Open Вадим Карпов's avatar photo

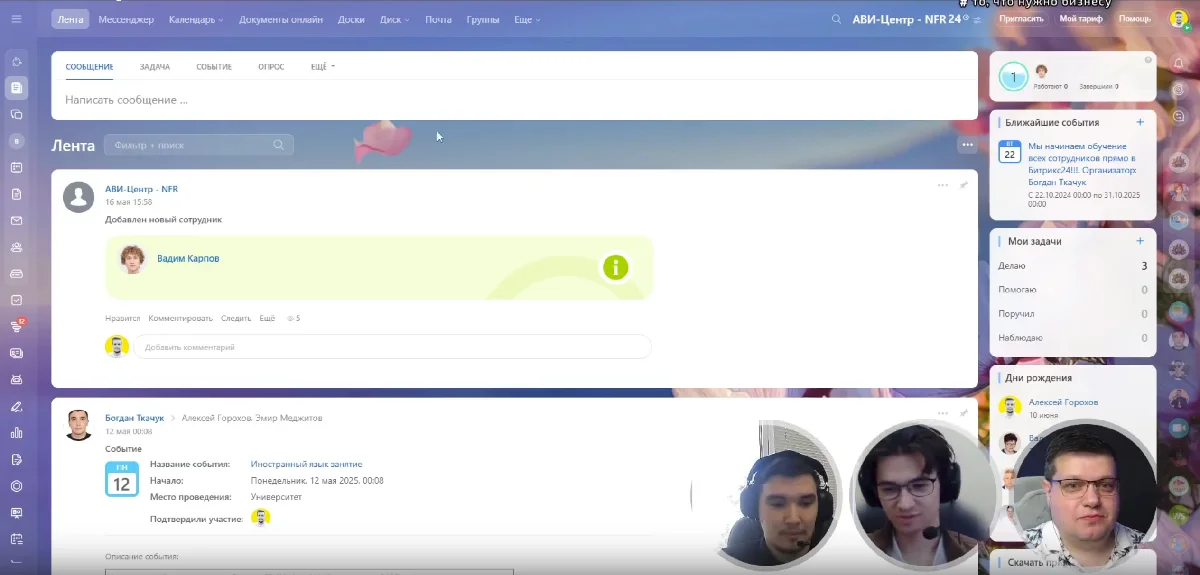coord(132,259)
